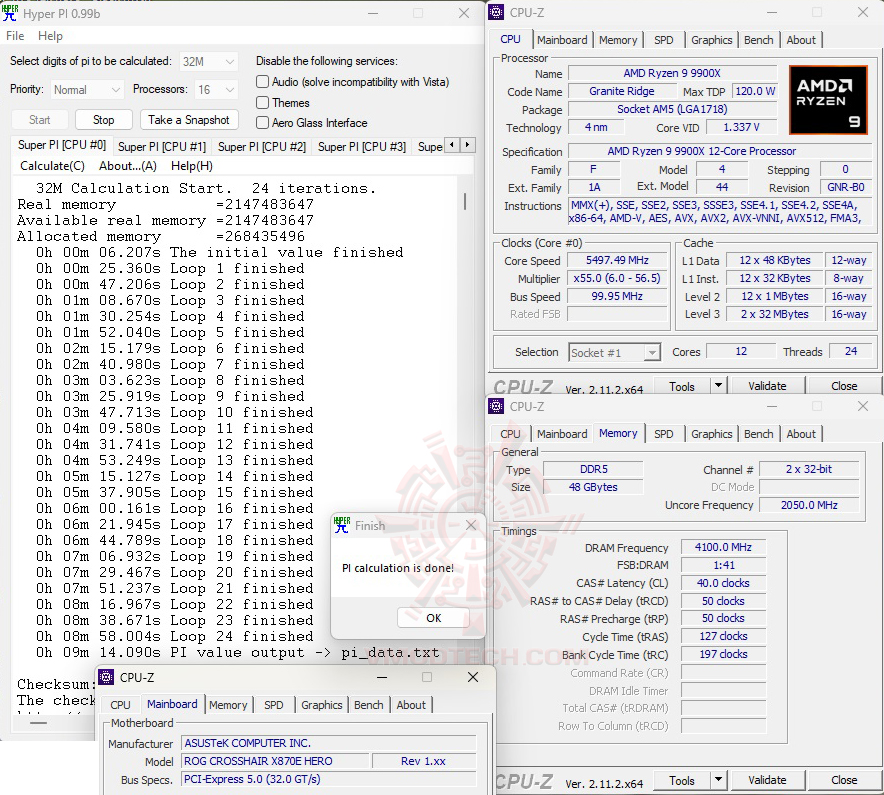Open the File menu in Hyper PI
884x795 pixels.
click(15, 35)
